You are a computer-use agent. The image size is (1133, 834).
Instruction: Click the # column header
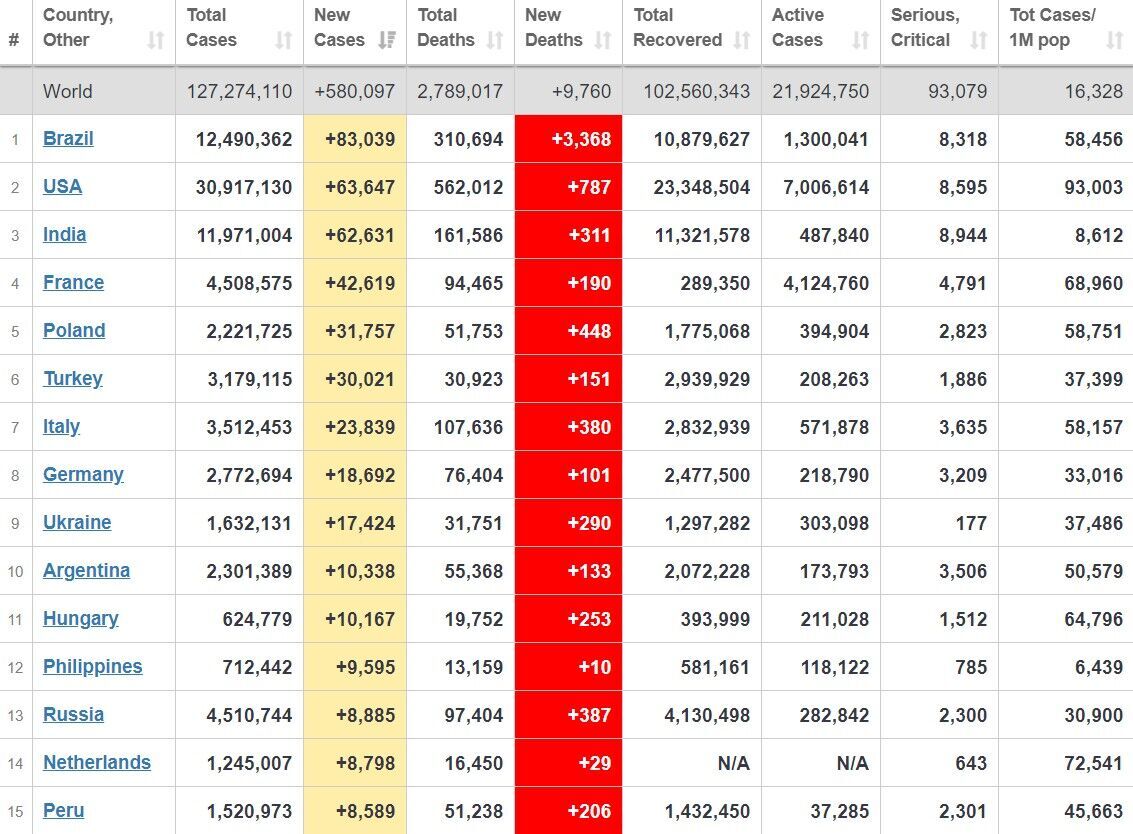[14, 40]
